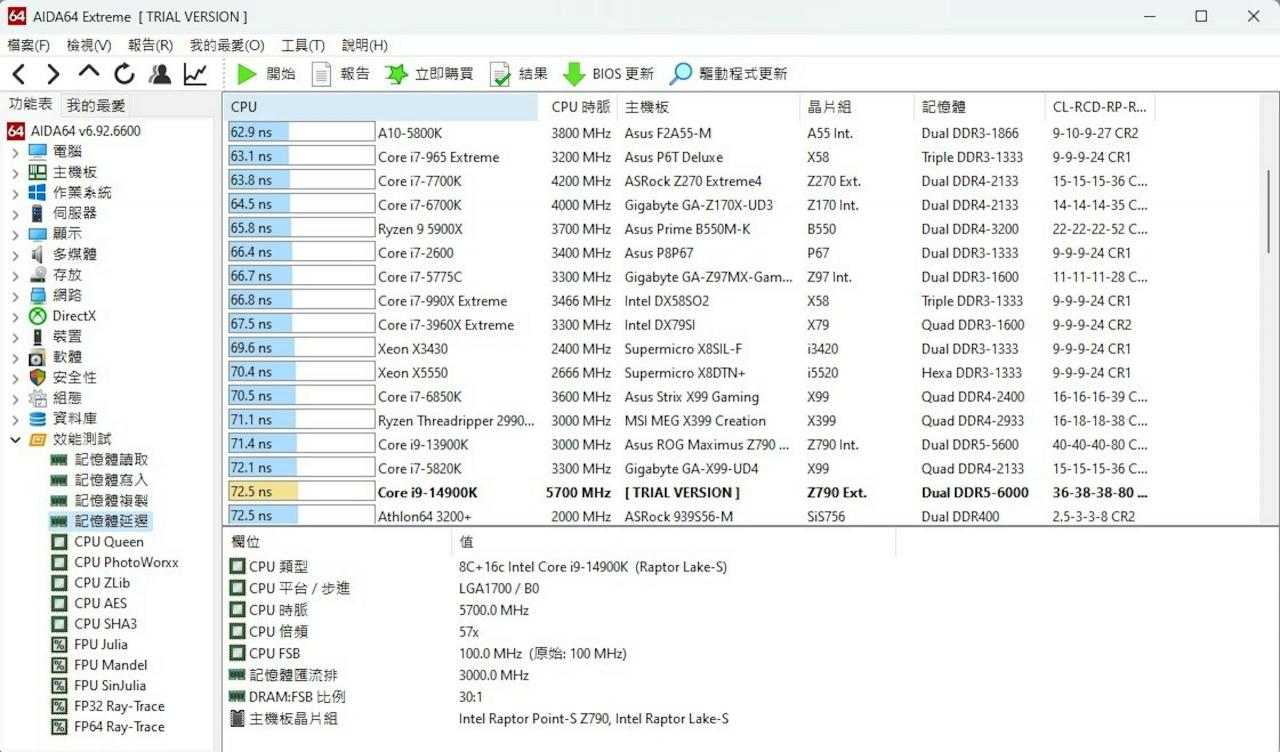Click the 72.5 ns highlighted yellow bar
Image resolution: width=1280 pixels, height=752 pixels.
click(x=301, y=492)
